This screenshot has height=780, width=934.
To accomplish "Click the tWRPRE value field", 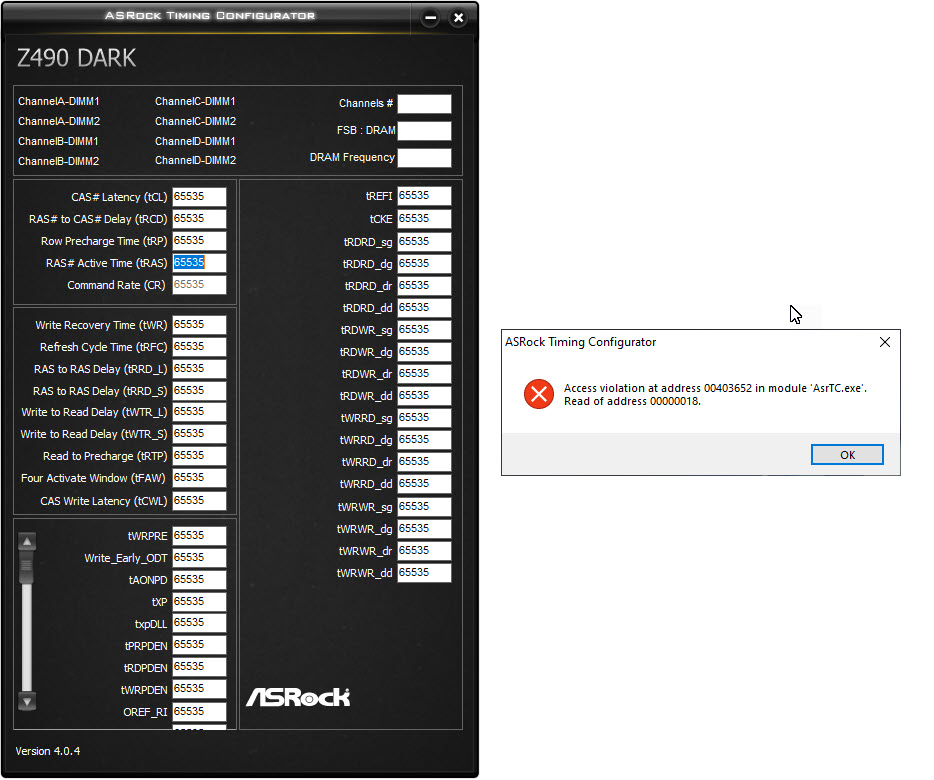I will tap(200, 536).
